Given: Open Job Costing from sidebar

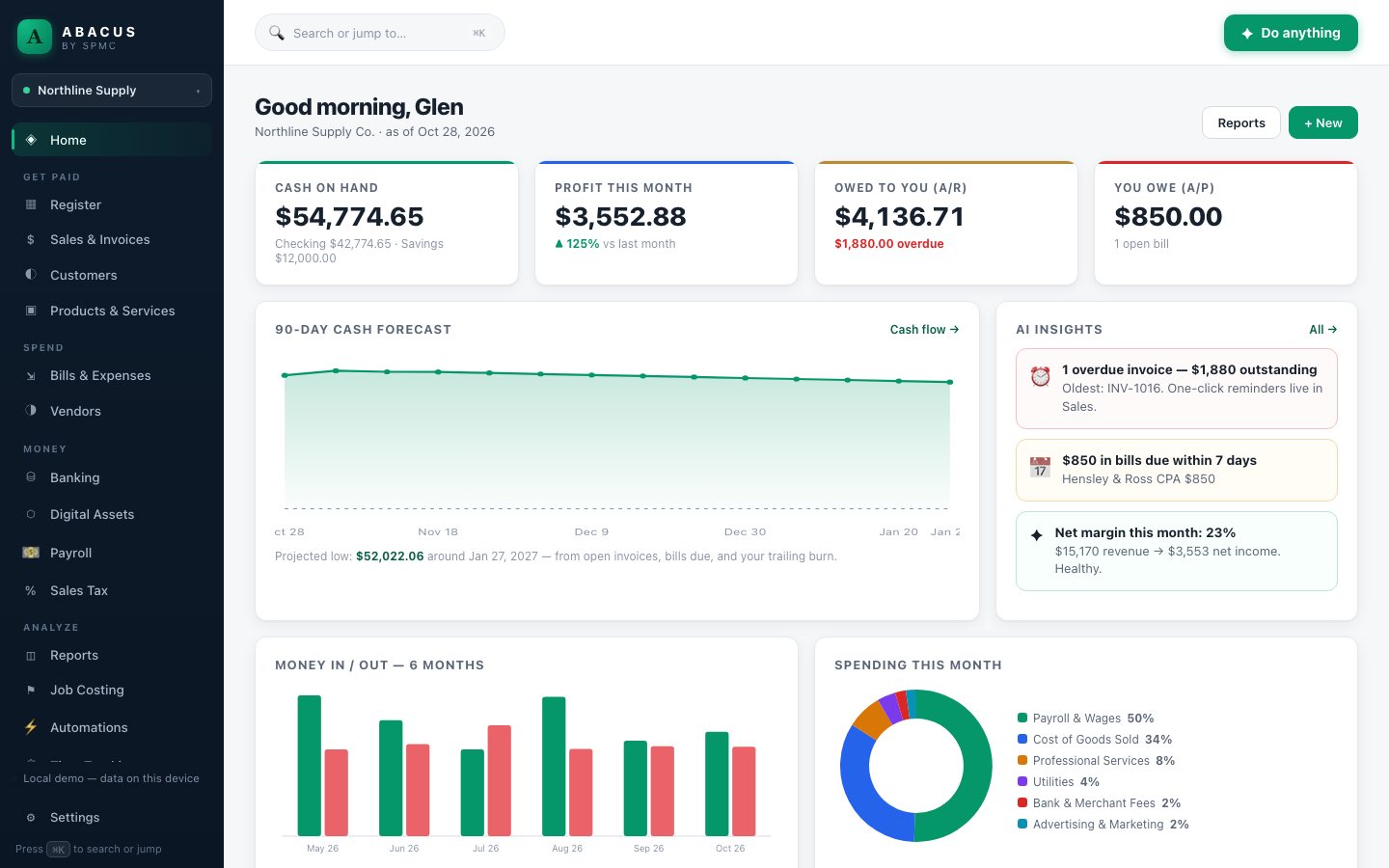Looking at the screenshot, I should (x=112, y=690).
